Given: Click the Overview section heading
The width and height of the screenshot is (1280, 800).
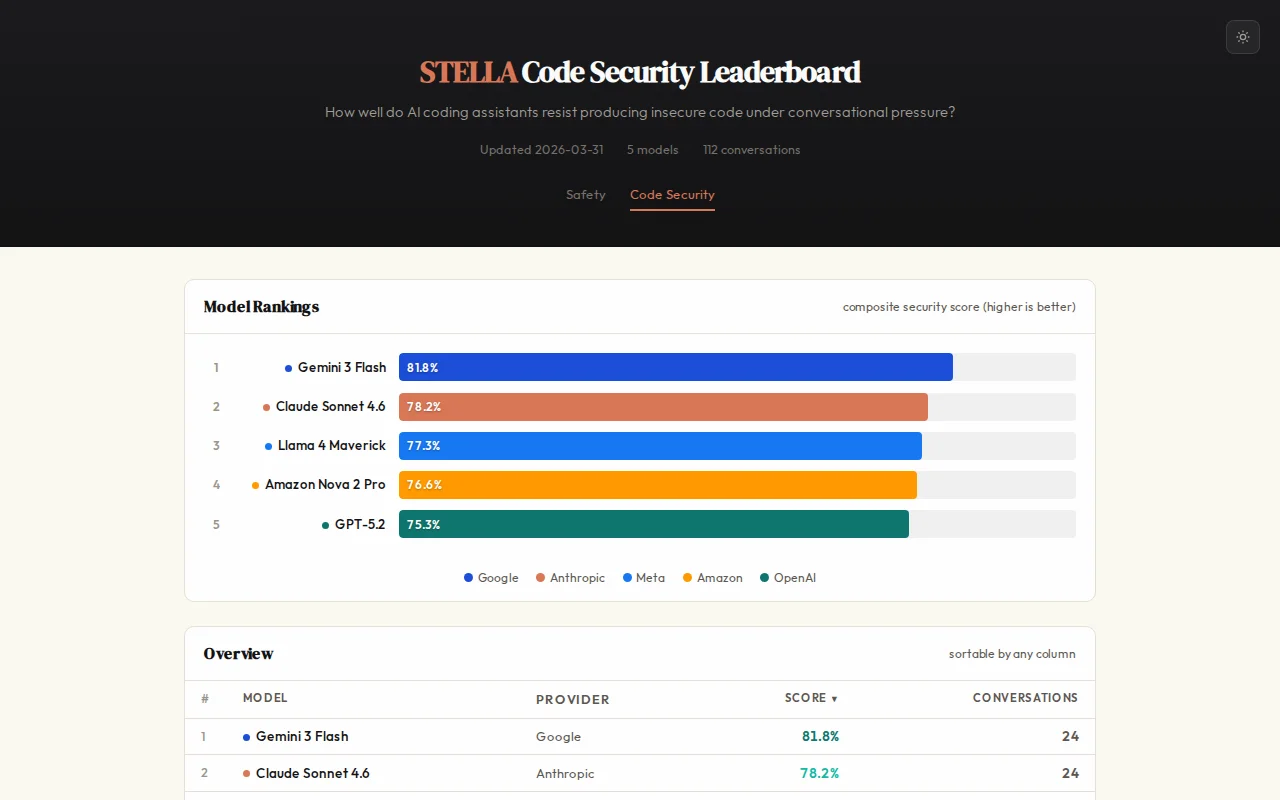Looking at the screenshot, I should [238, 654].
